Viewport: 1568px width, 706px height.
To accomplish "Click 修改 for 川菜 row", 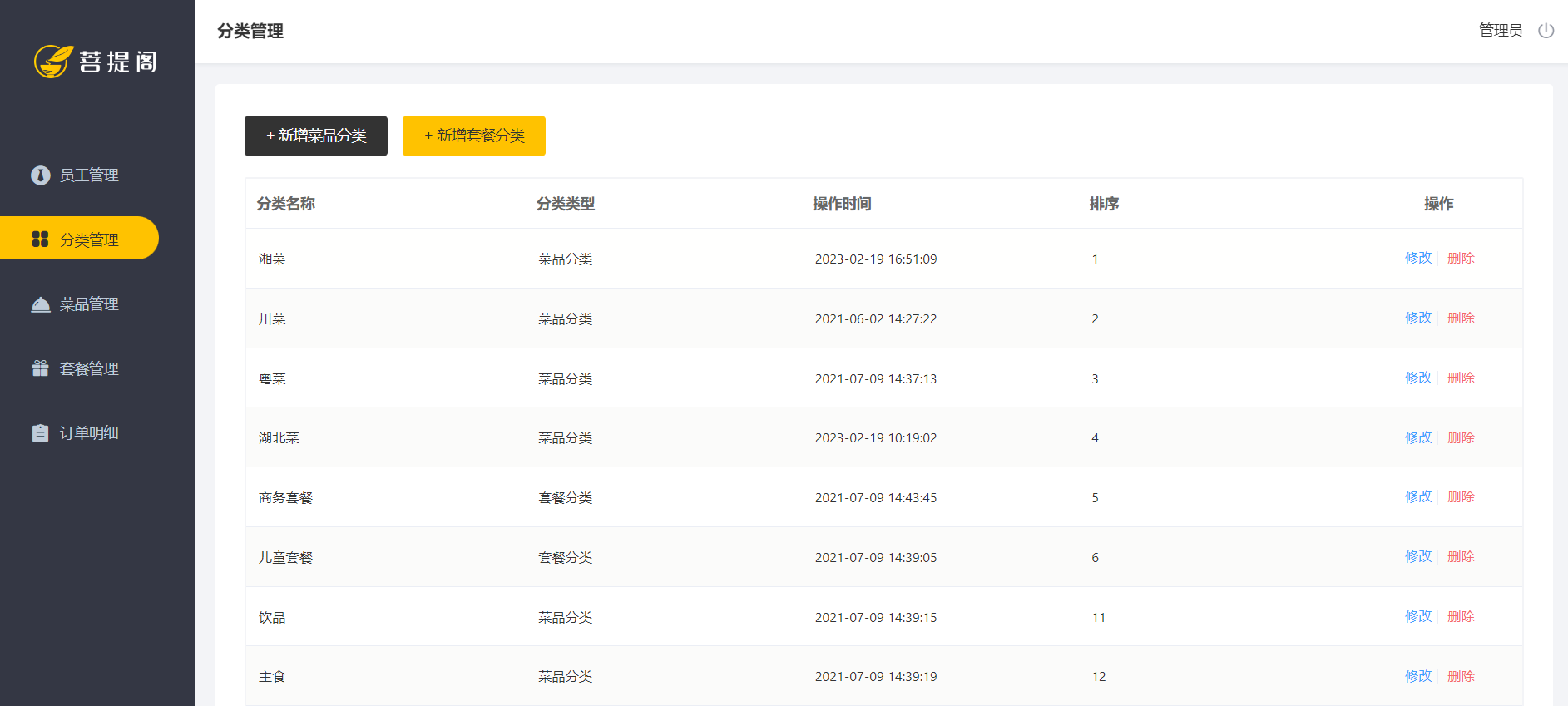I will pyautogui.click(x=1418, y=318).
